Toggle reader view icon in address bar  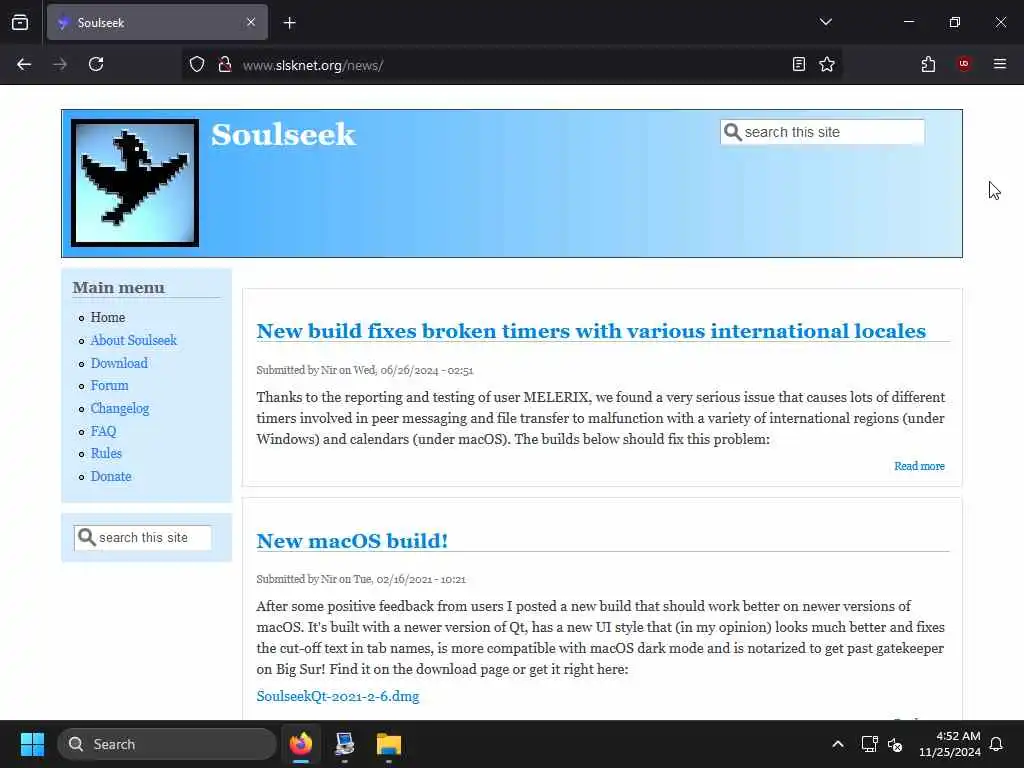(x=799, y=64)
